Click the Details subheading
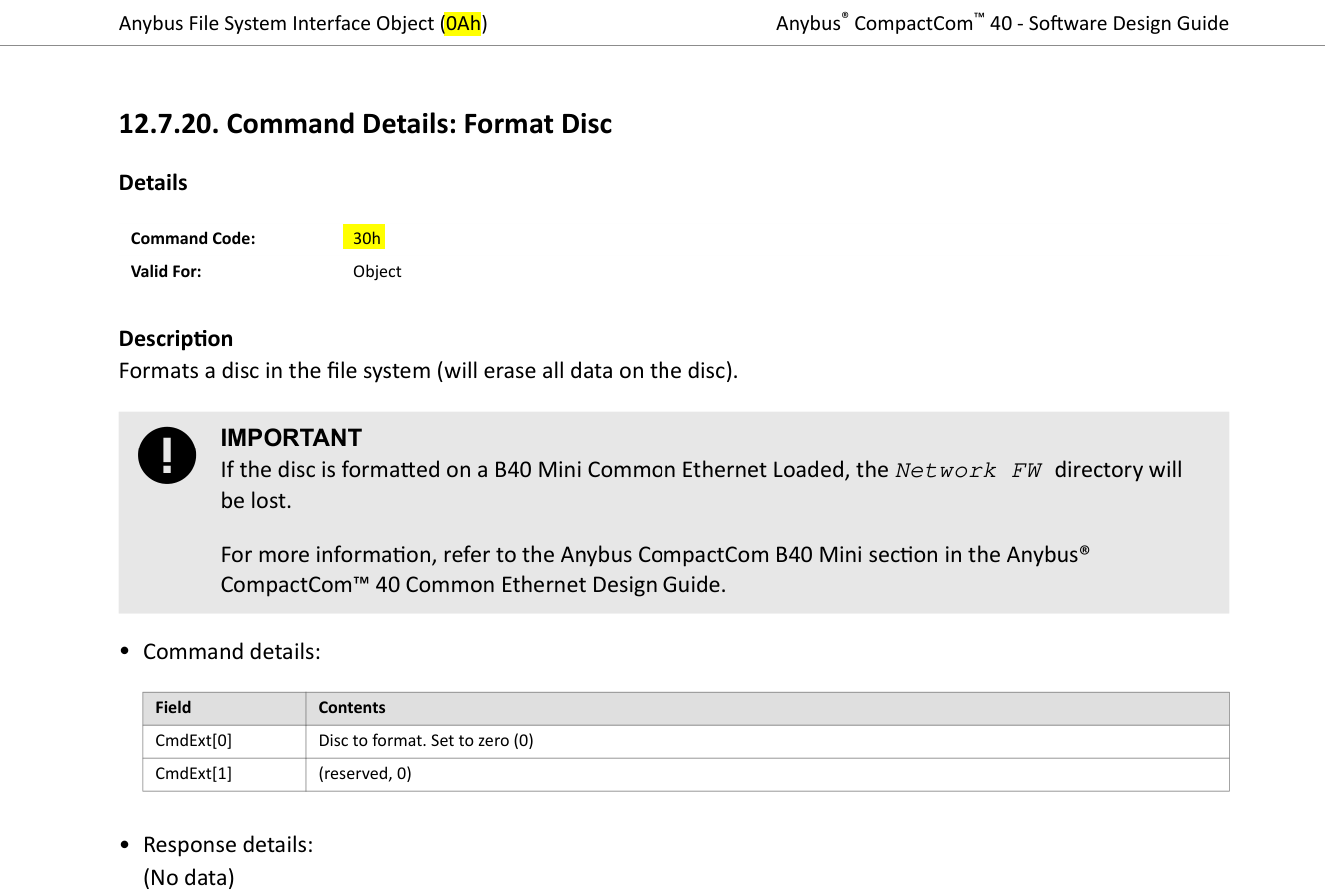1325x896 pixels. (x=153, y=183)
